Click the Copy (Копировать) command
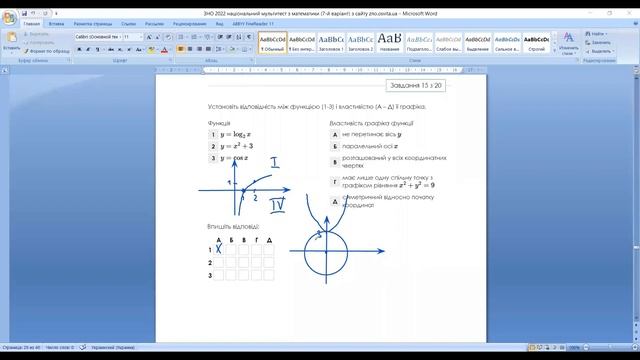The image size is (640, 360). pyautogui.click(x=39, y=42)
